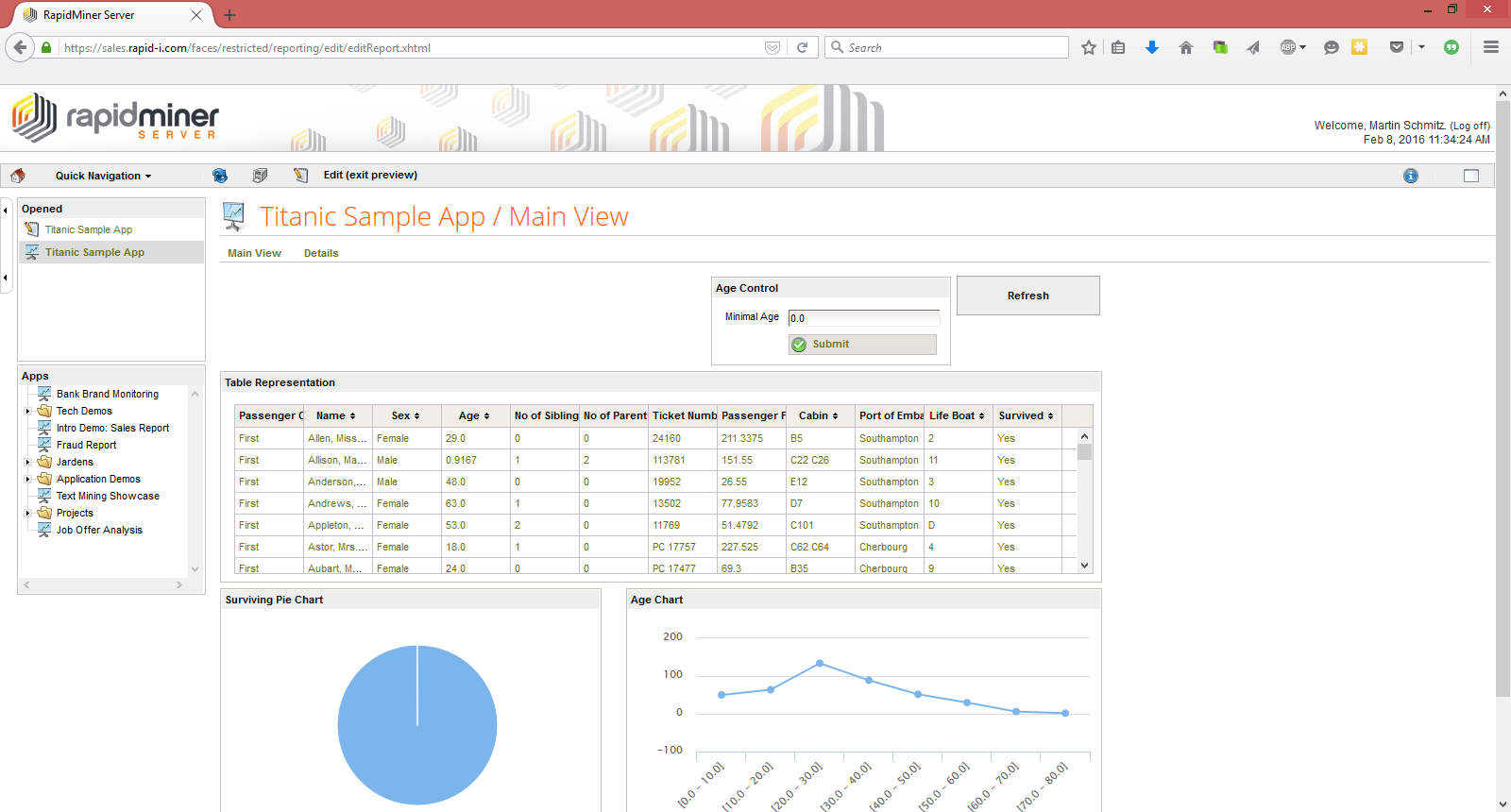Click the blue globe refresh toolbar icon
This screenshot has height=812, width=1511.
tap(220, 176)
